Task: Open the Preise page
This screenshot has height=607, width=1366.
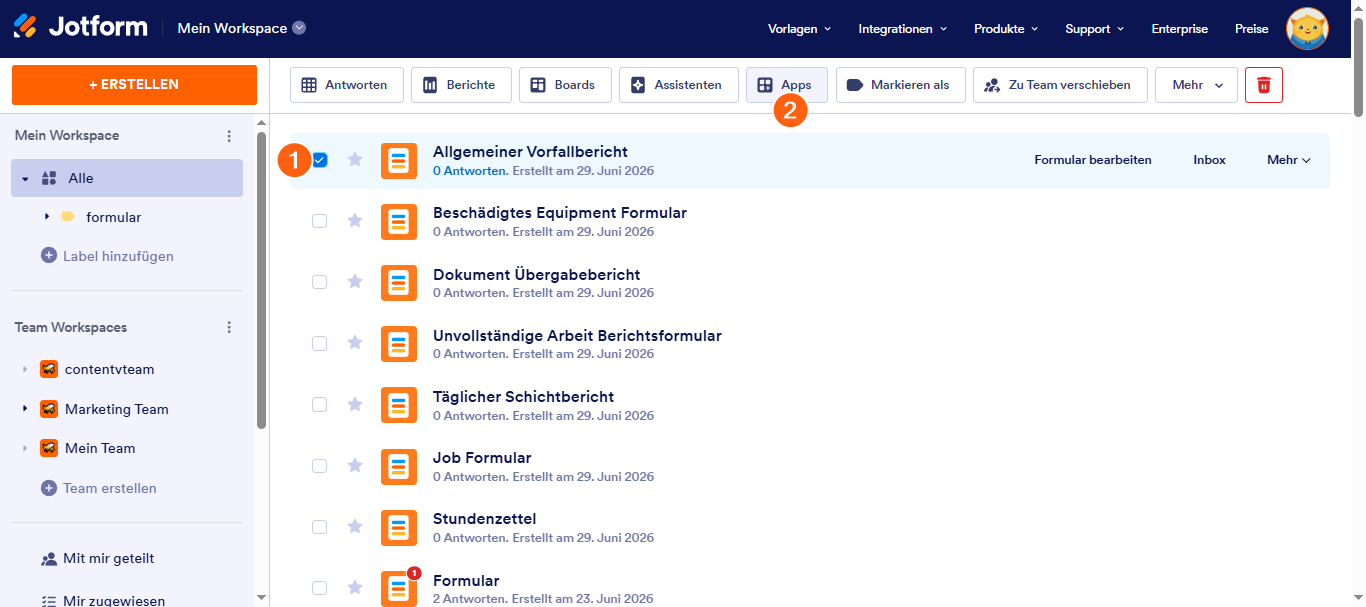Action: [x=1251, y=29]
